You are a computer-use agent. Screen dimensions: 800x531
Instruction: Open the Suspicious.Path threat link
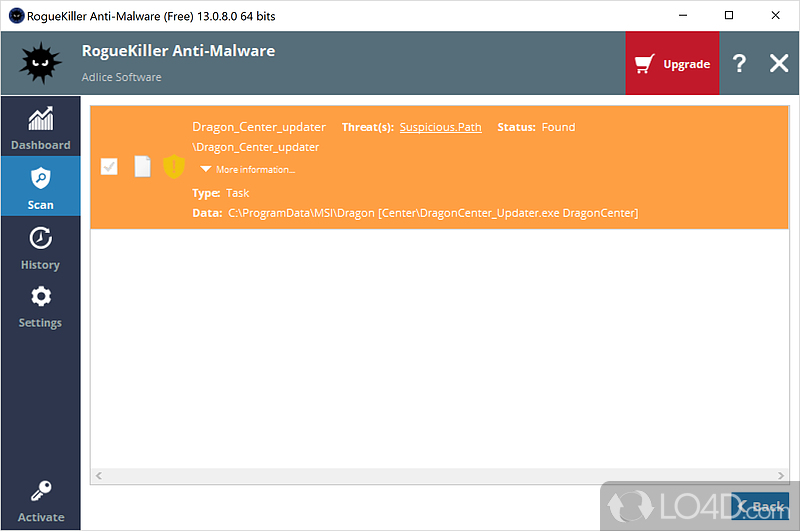click(x=440, y=127)
